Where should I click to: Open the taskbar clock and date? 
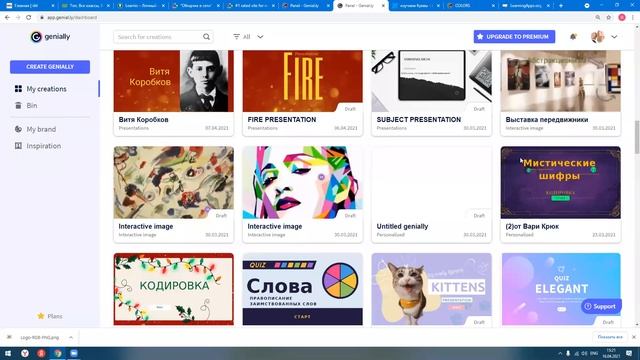click(611, 353)
